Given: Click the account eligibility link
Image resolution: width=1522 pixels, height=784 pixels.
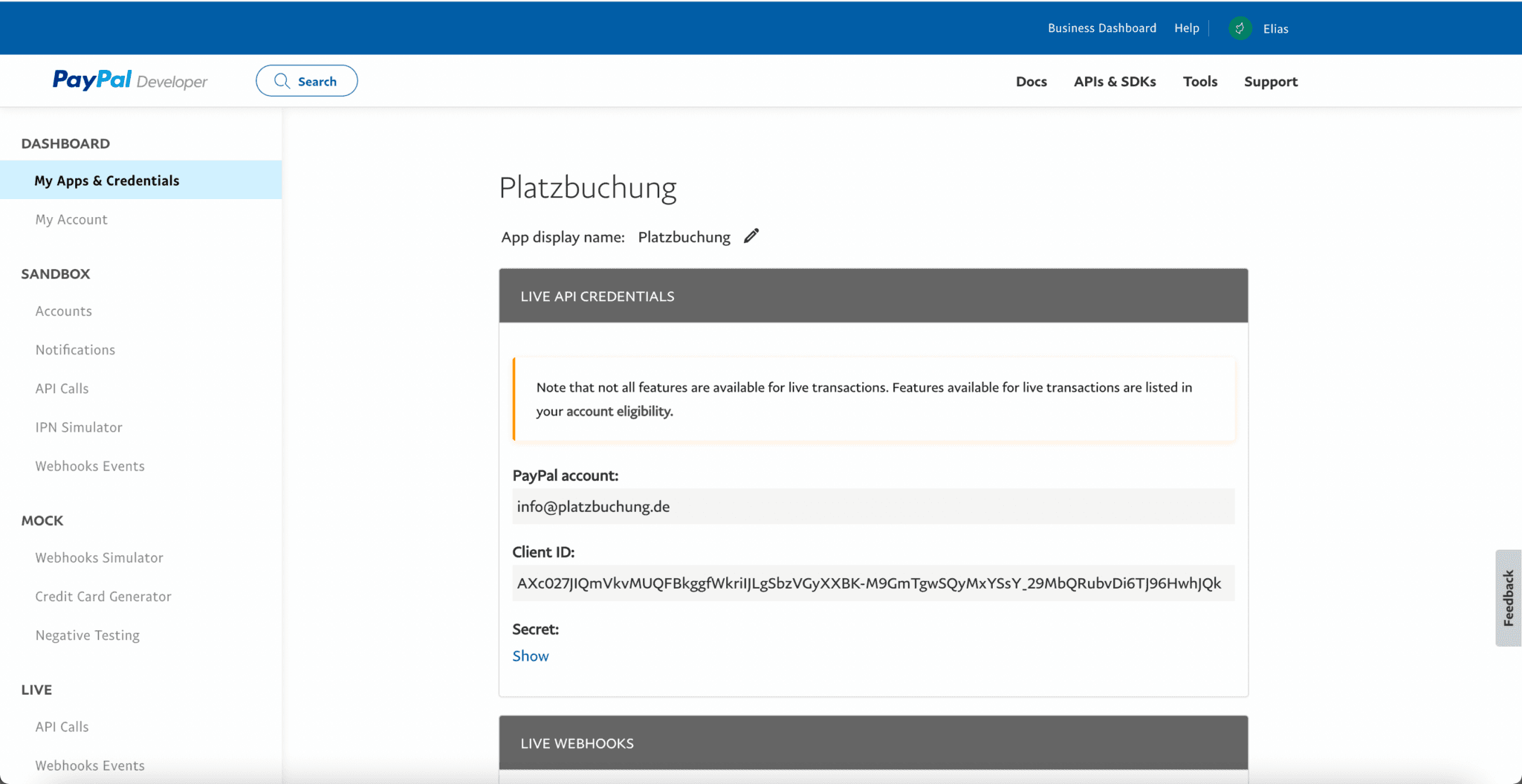Looking at the screenshot, I should [620, 412].
